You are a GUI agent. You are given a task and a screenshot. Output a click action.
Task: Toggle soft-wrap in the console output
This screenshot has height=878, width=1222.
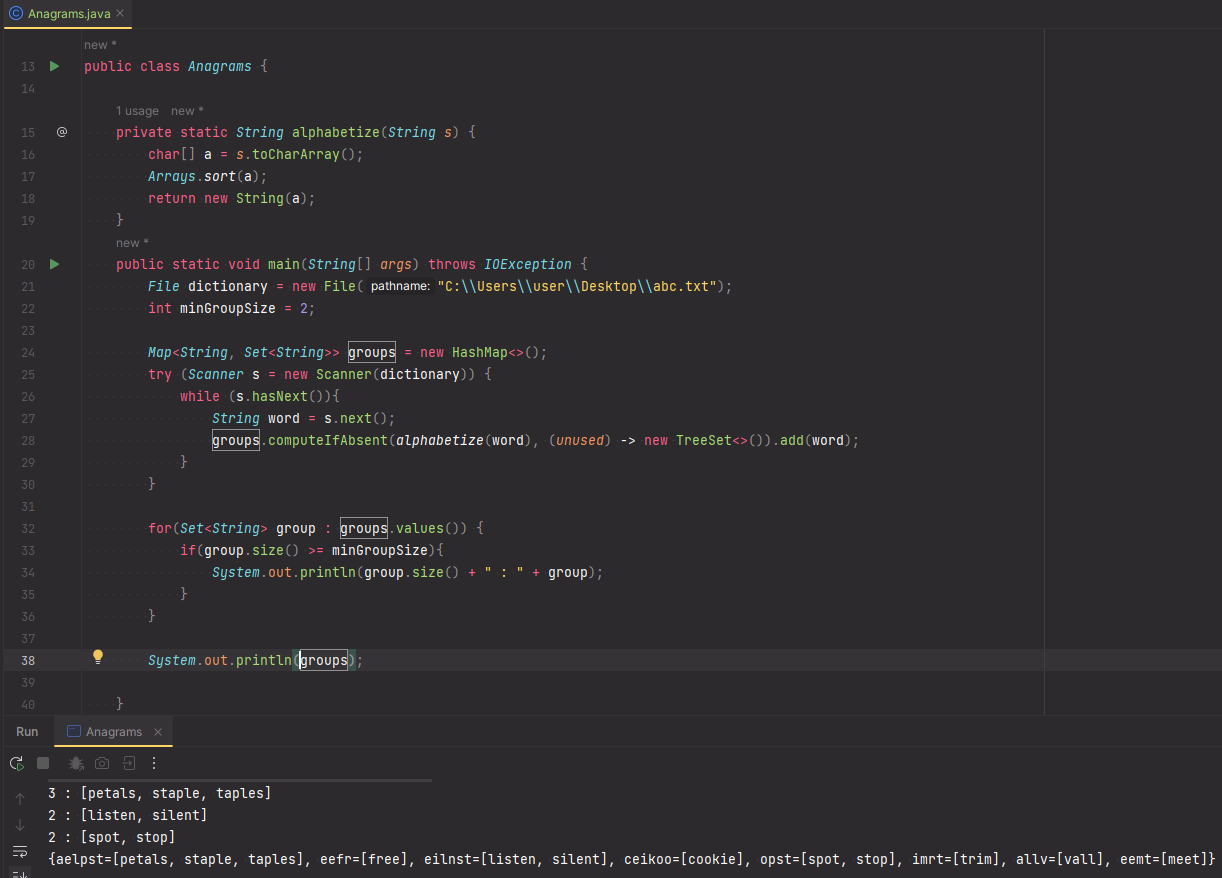[20, 851]
